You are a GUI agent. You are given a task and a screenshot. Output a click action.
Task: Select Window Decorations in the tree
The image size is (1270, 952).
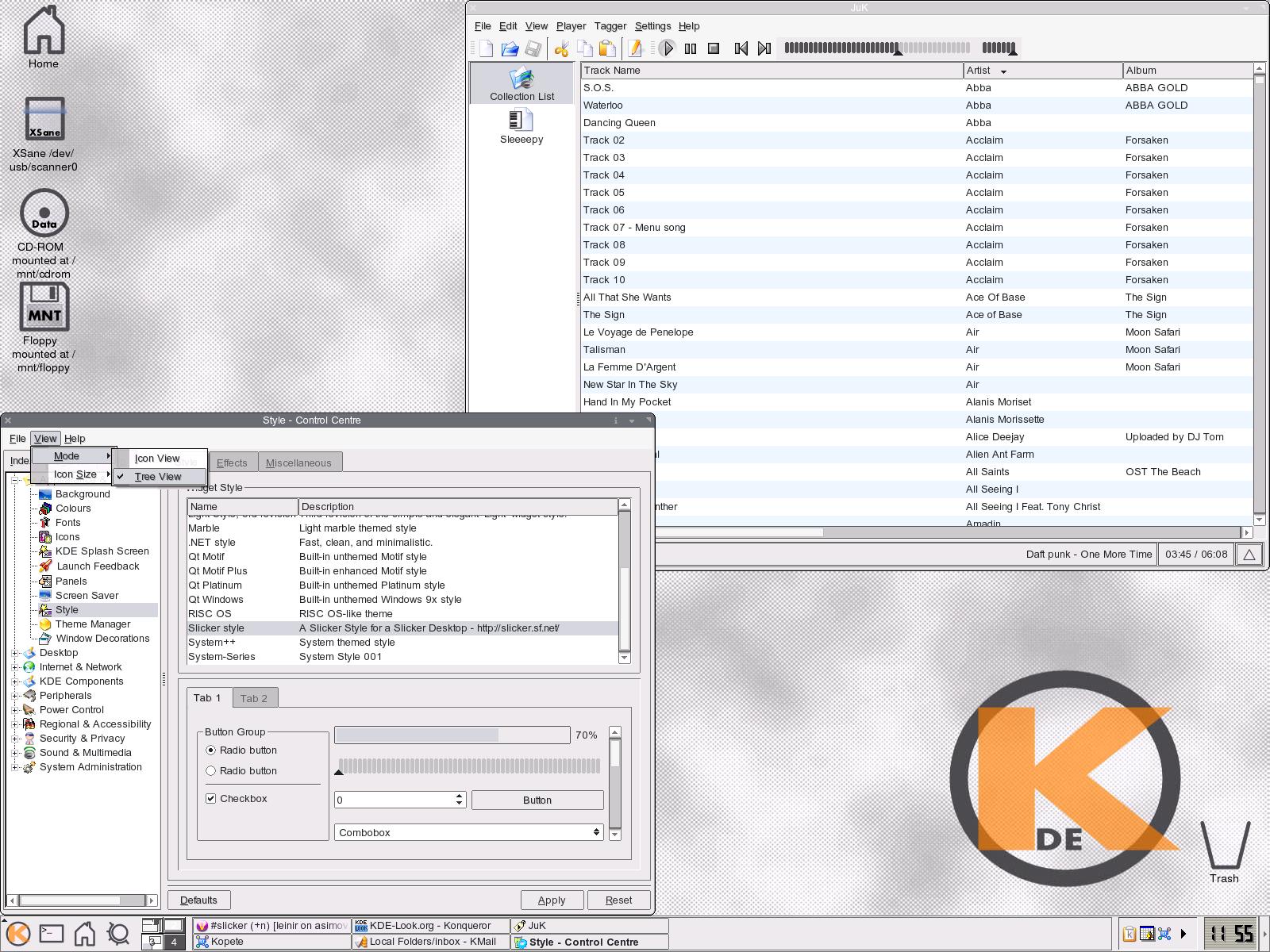coord(102,638)
